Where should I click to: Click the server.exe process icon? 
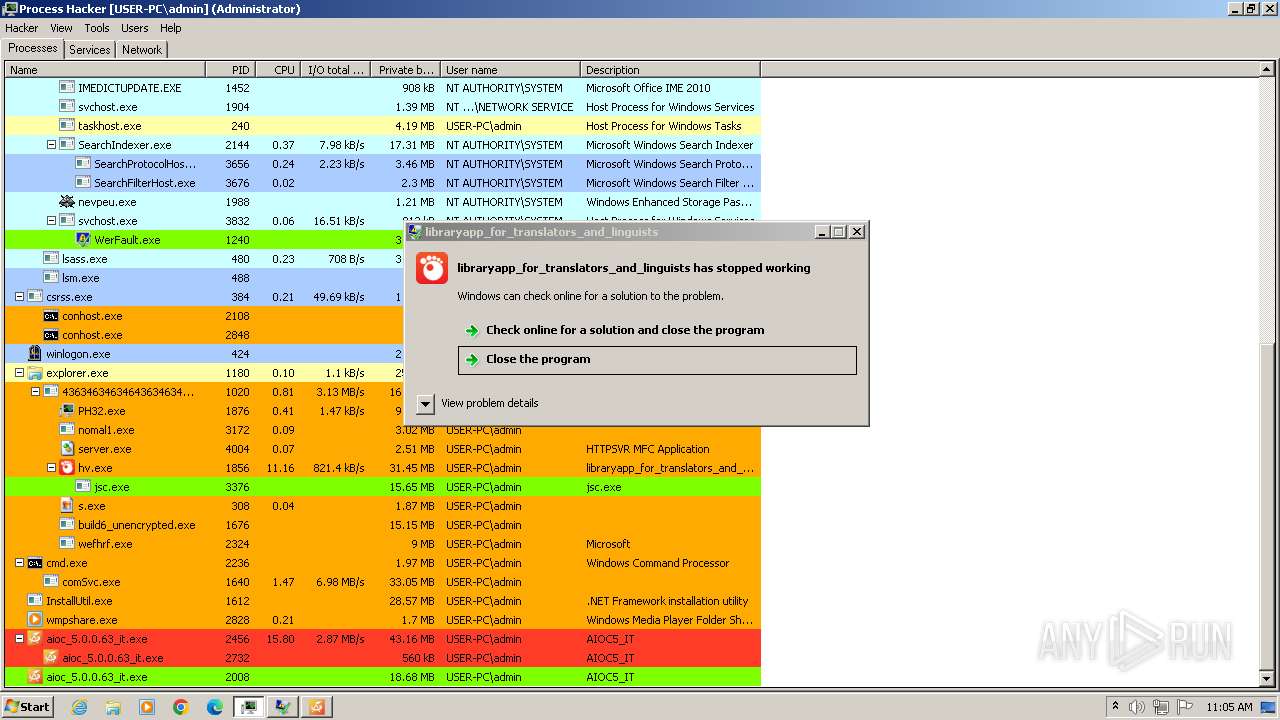[x=67, y=449]
